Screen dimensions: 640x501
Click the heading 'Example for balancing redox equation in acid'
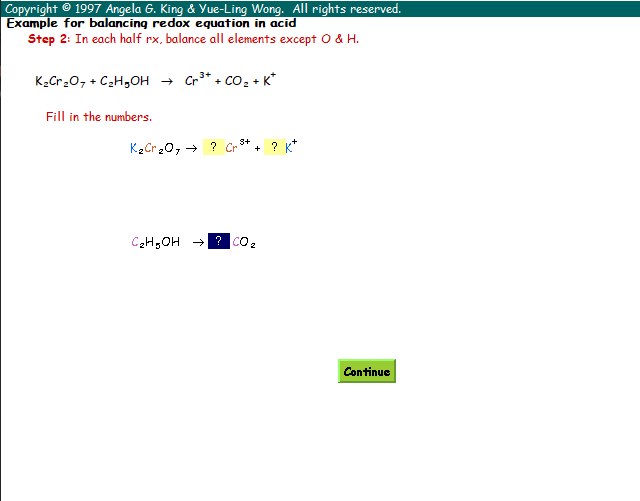click(151, 23)
